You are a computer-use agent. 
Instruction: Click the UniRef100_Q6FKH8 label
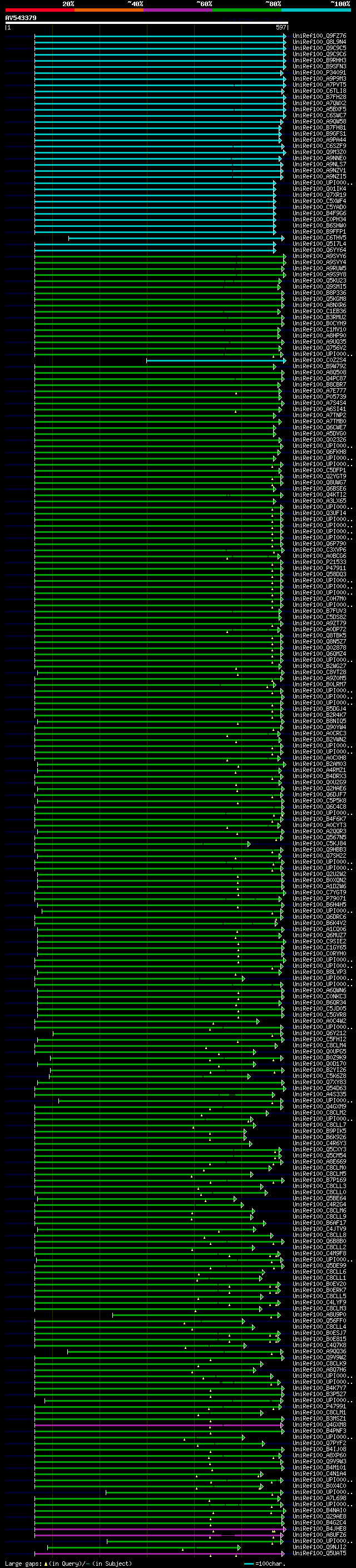coord(319,452)
